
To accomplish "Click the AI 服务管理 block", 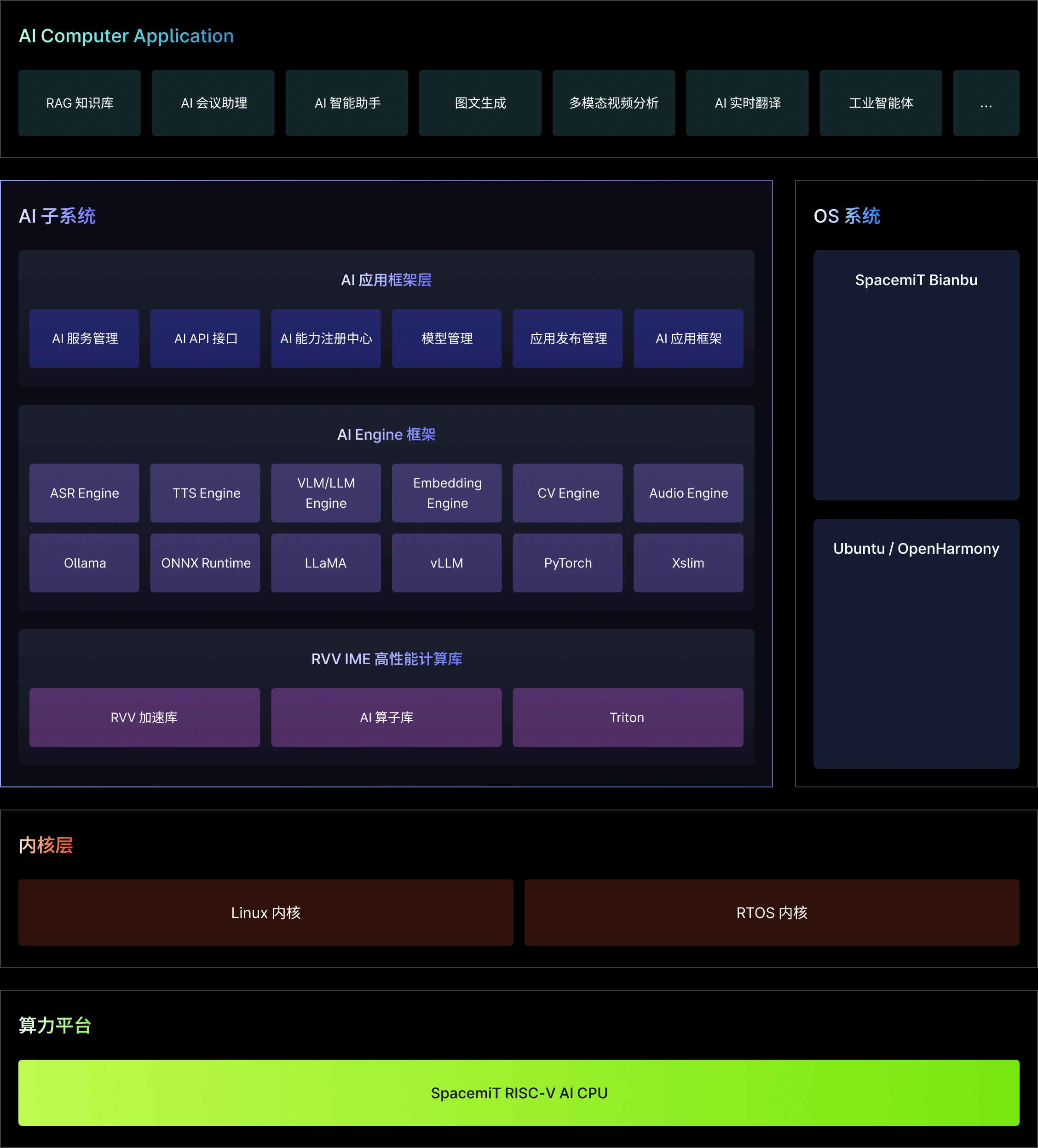I will point(84,338).
